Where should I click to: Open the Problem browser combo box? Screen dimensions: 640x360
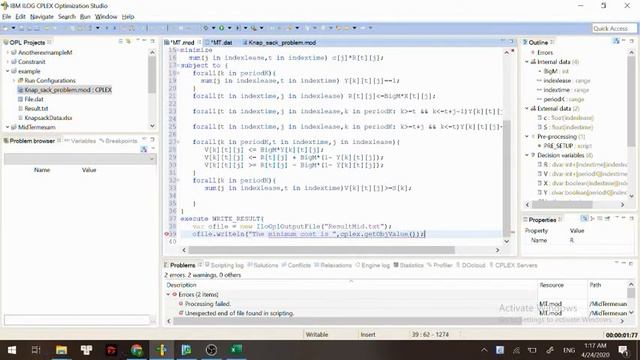80,159
